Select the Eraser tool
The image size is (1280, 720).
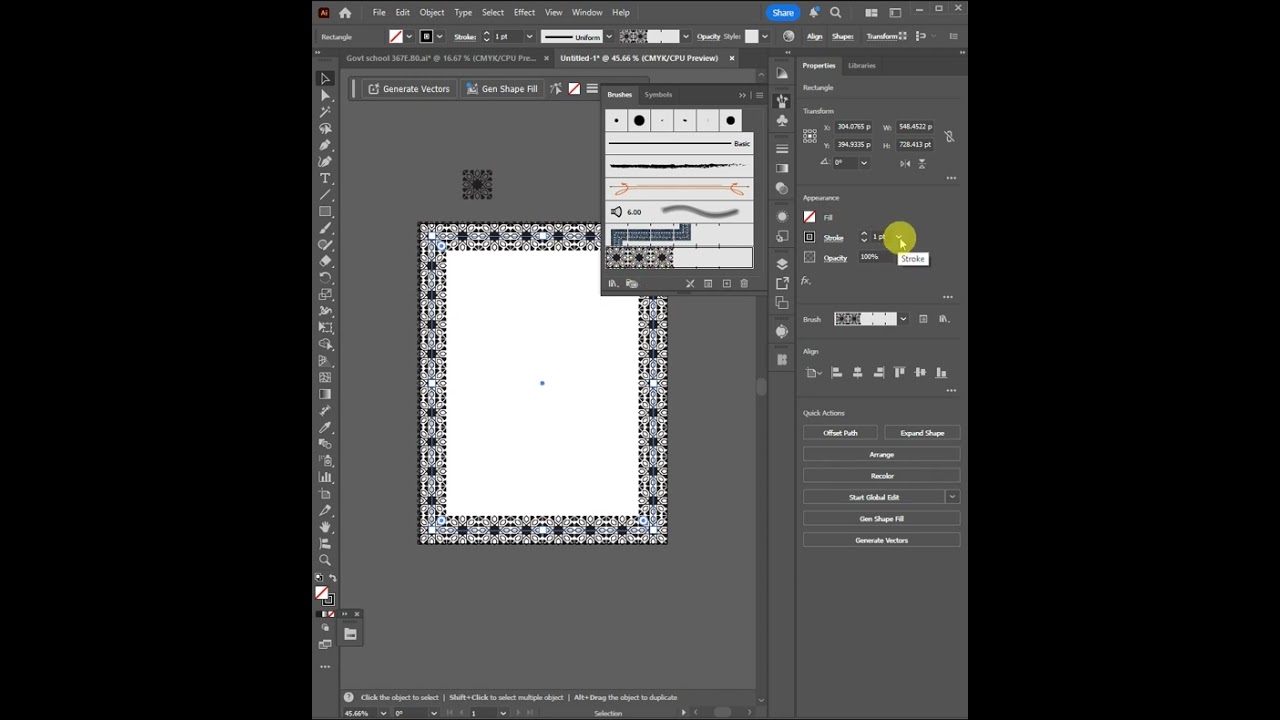tap(325, 261)
